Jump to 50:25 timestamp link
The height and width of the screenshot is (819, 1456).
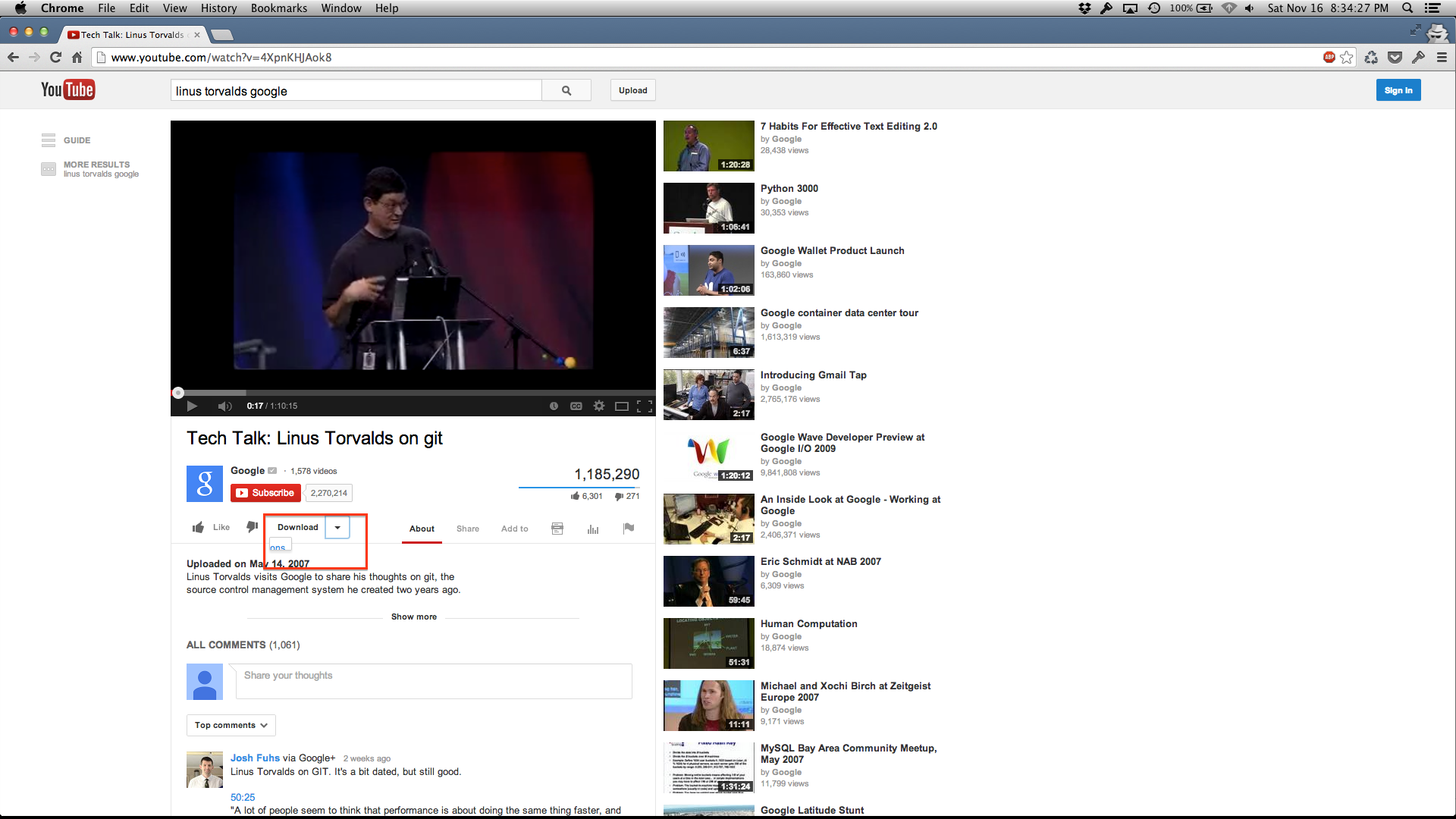point(243,797)
